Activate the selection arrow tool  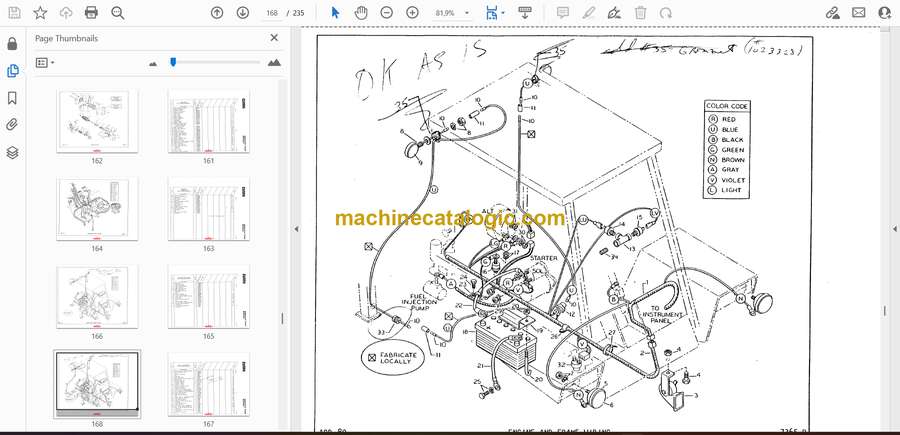(336, 13)
